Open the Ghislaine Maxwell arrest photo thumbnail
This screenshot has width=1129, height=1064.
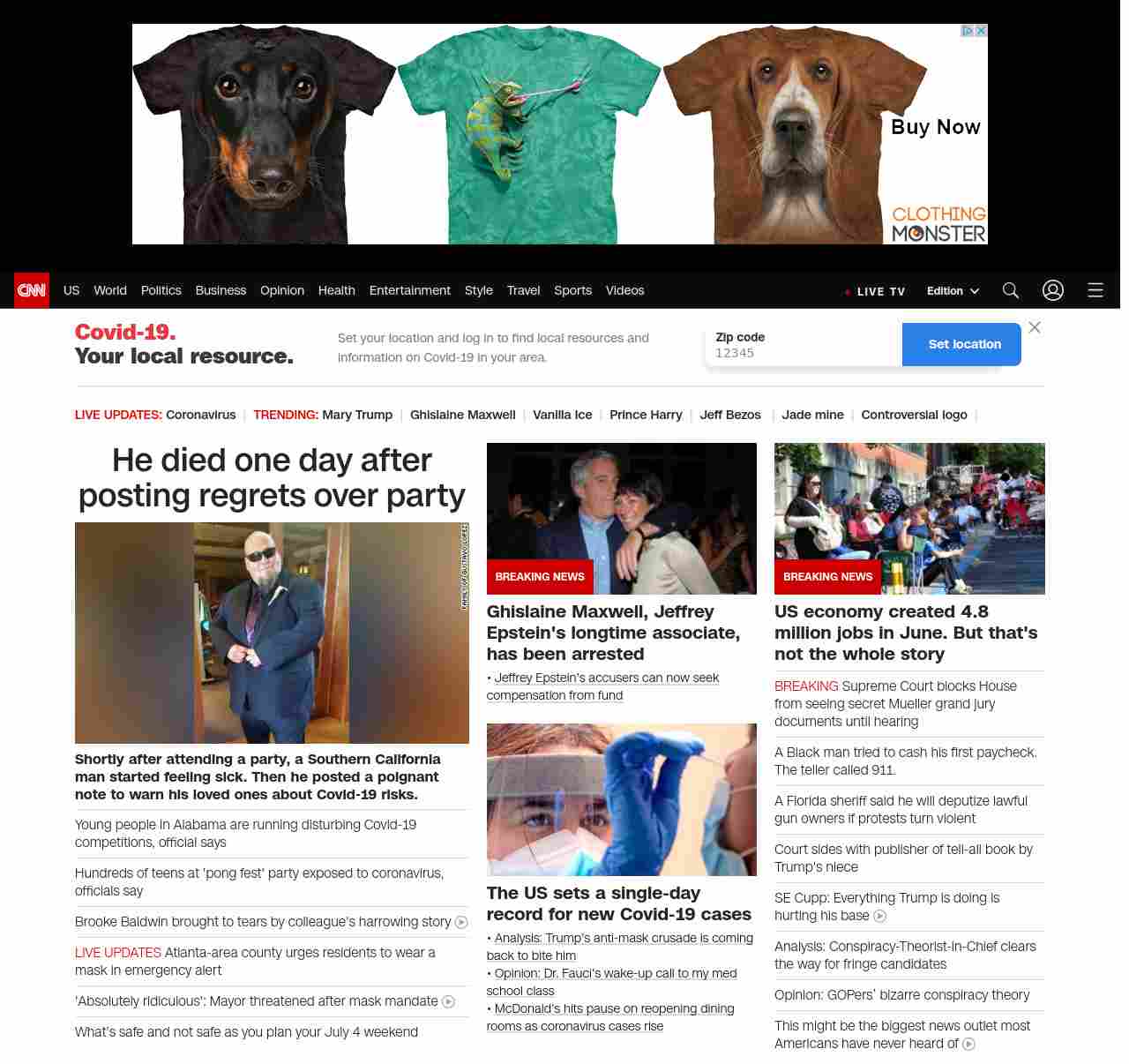(622, 519)
